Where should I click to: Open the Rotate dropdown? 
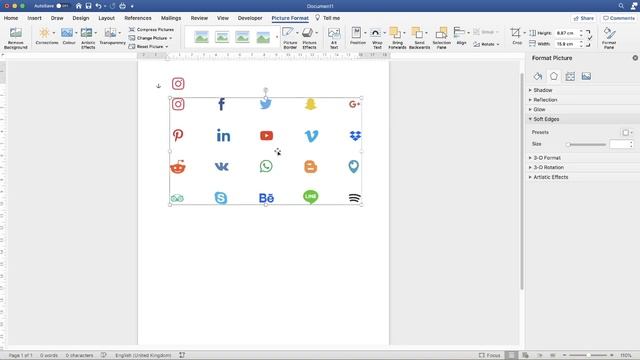pos(487,44)
